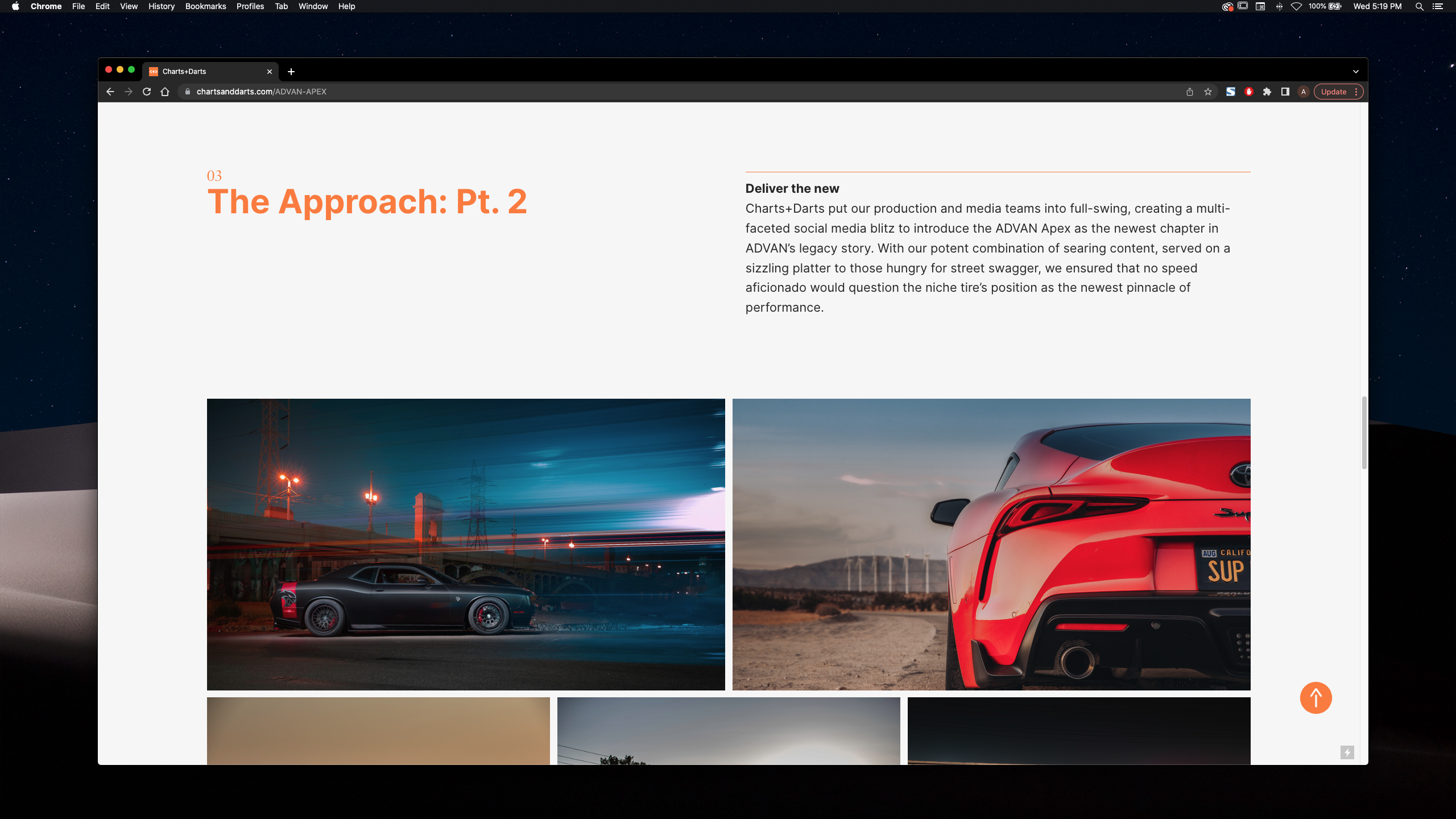
Task: Open the Window menu
Action: [x=313, y=6]
